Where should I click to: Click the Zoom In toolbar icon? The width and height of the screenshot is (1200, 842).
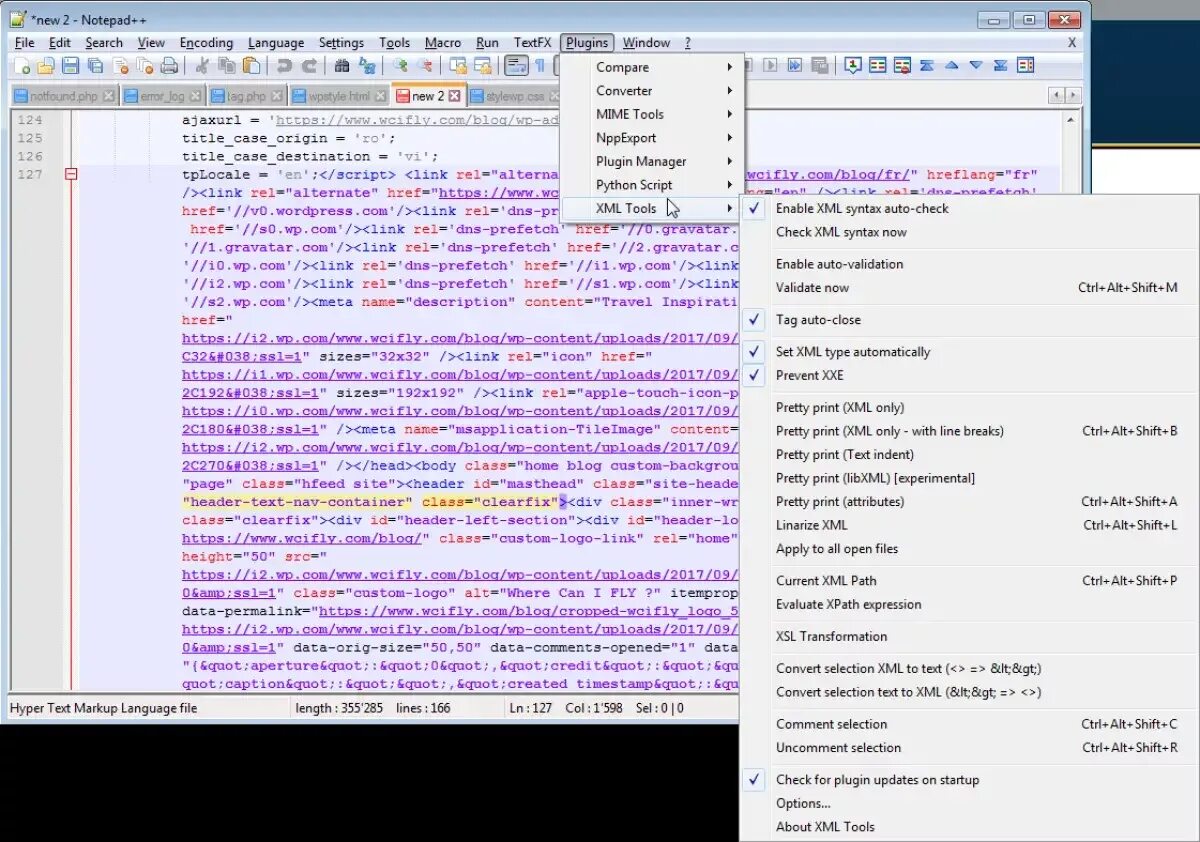(x=400, y=66)
